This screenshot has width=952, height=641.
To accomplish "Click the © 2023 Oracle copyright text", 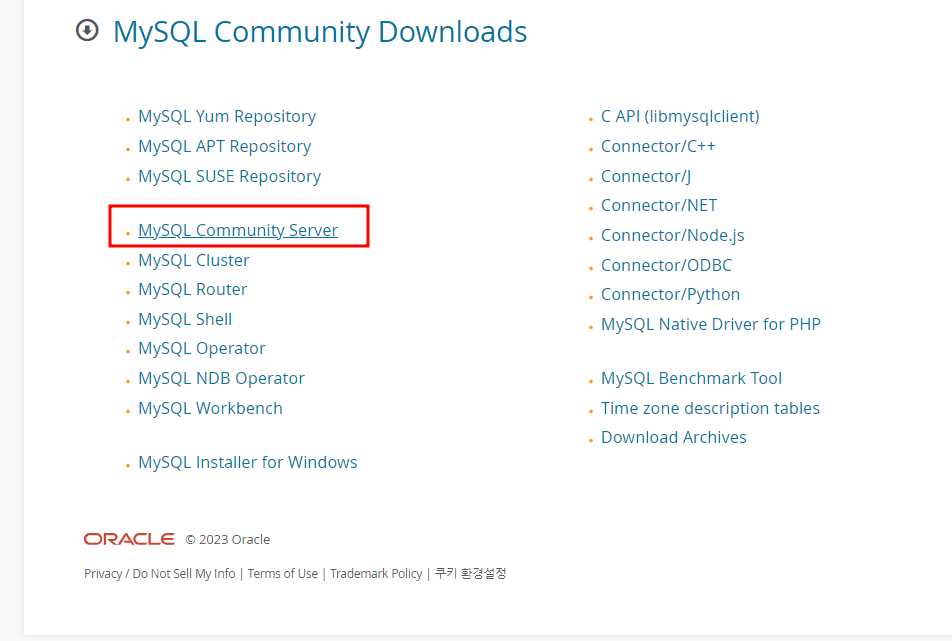I will pos(228,540).
